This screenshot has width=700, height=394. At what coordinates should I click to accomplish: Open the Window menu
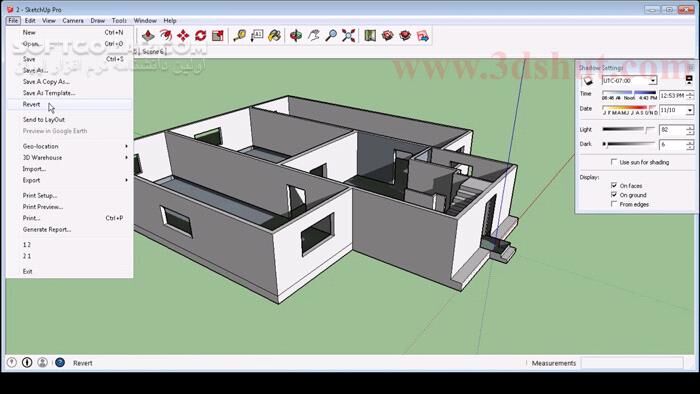(x=145, y=21)
